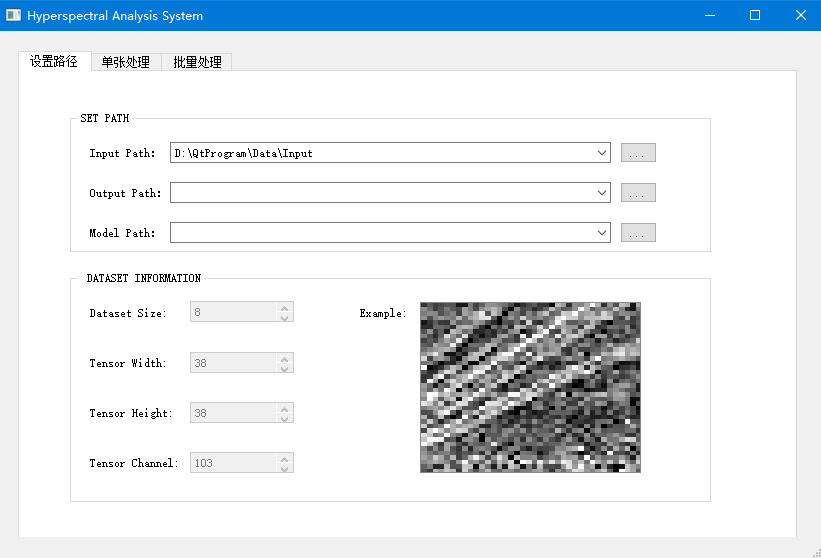821x558 pixels.
Task: Click the DATASET INFORMATION group title
Action: 143,278
